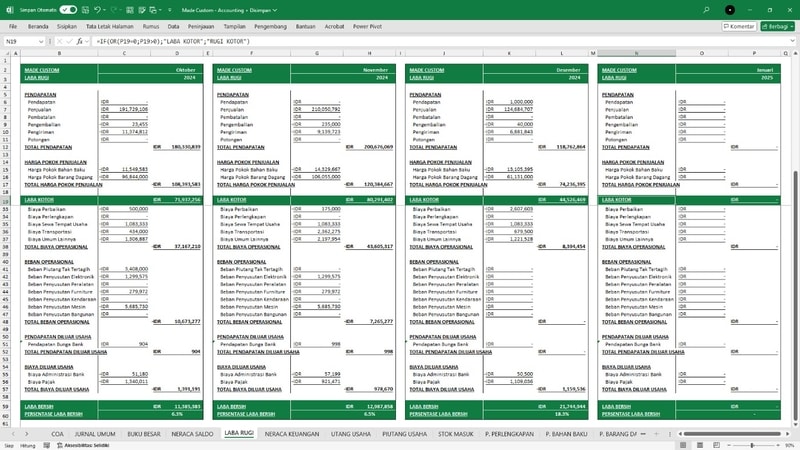The image size is (800, 450).
Task: Open the P. PERLENGKAPAN sheet tab
Action: click(x=509, y=434)
